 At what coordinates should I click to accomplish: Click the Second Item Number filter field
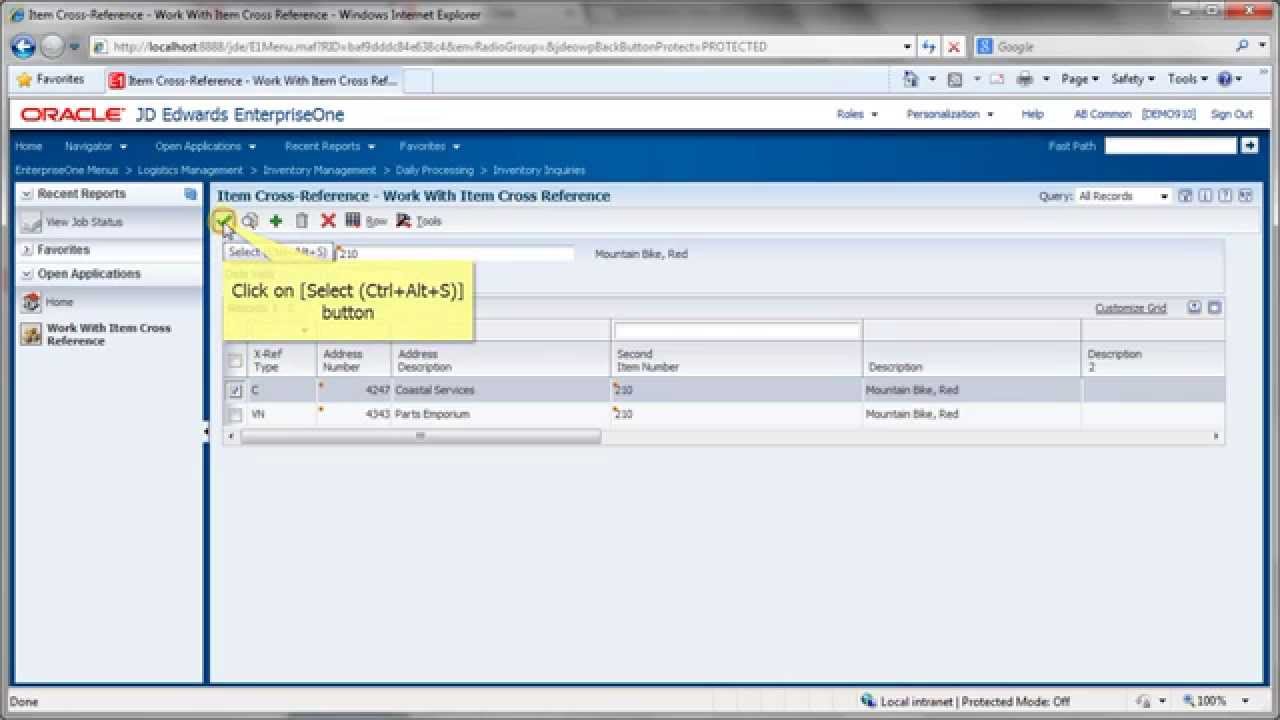(x=737, y=331)
